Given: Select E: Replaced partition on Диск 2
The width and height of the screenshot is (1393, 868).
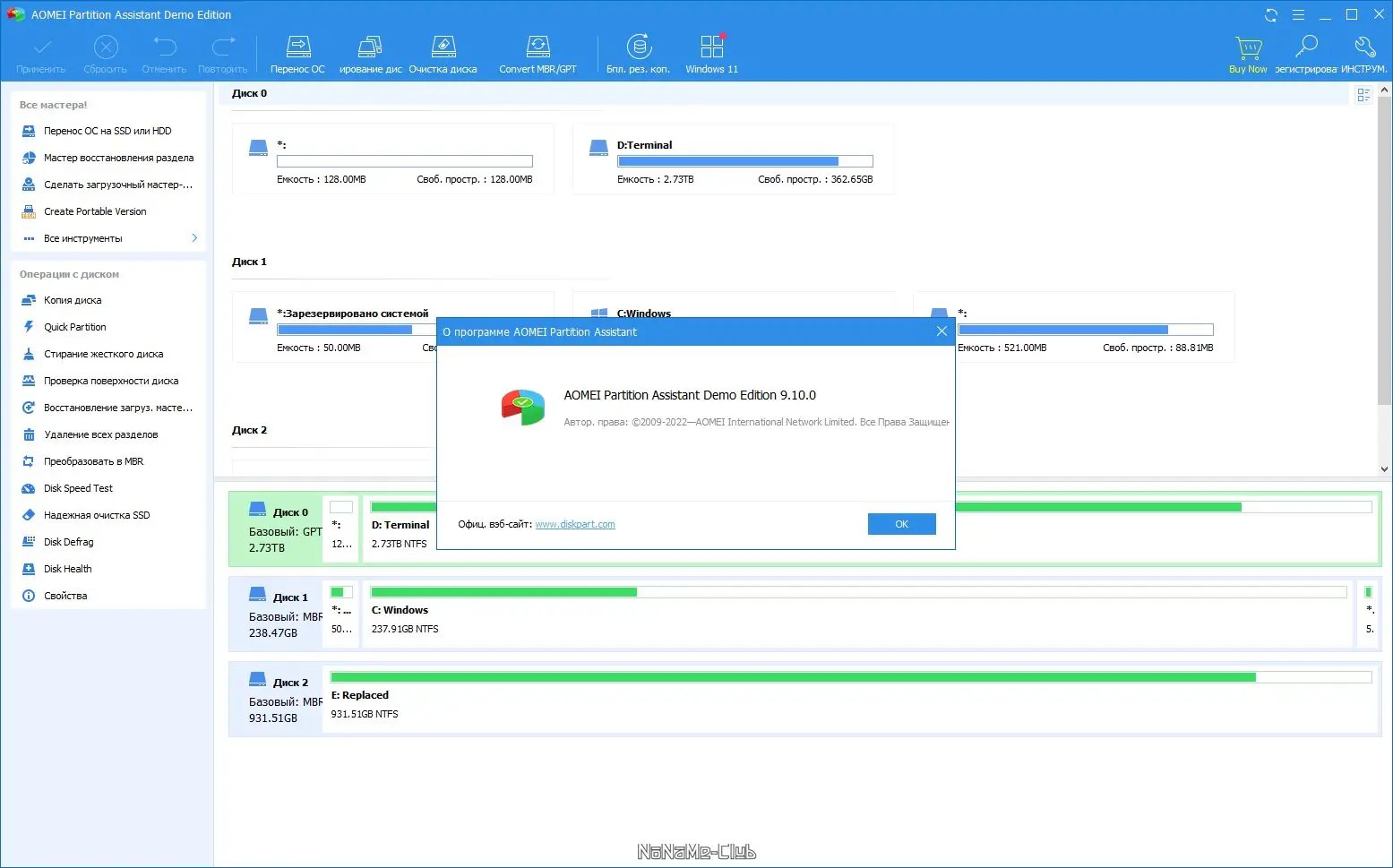Looking at the screenshot, I should pos(851,699).
